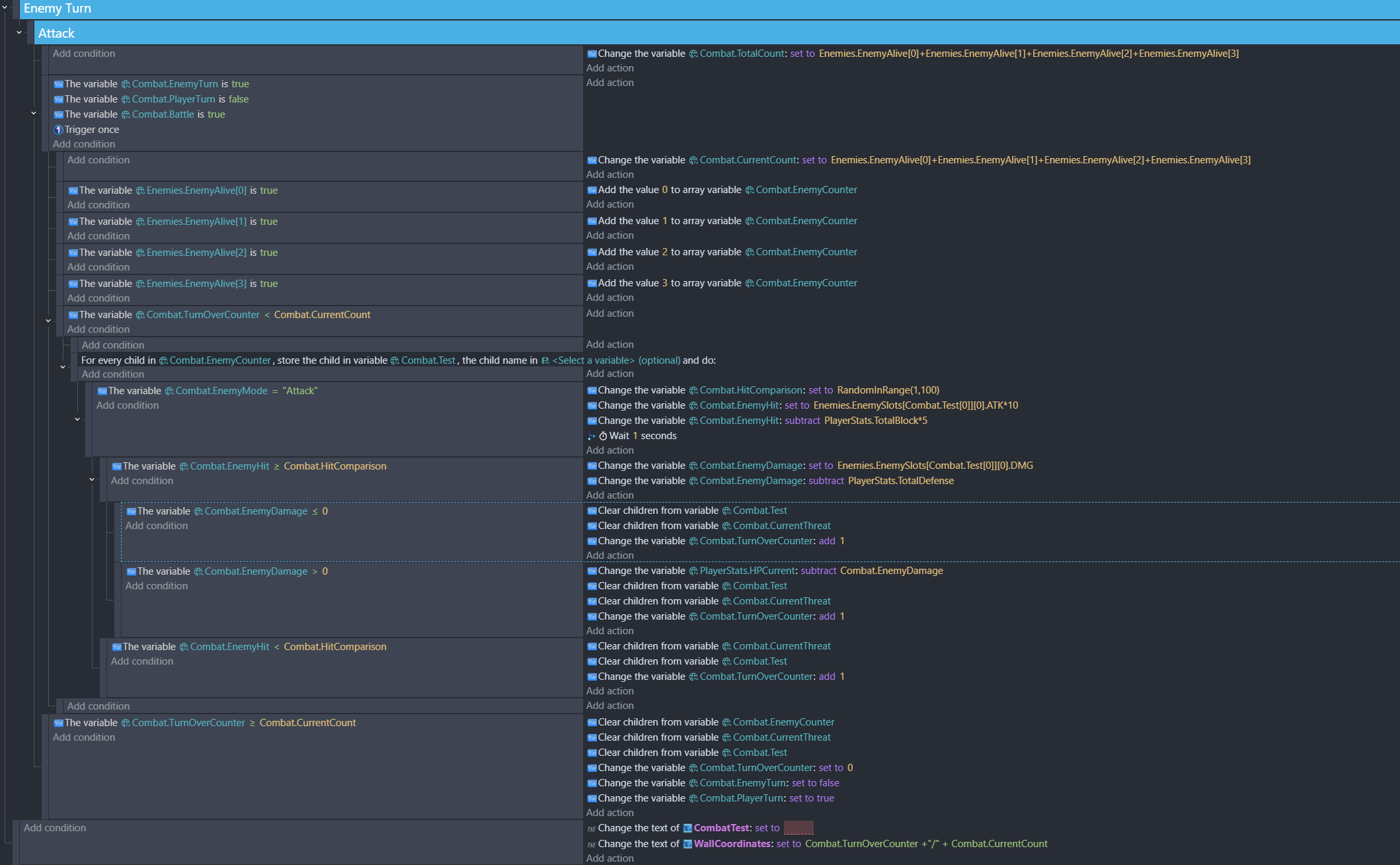Click the variable icon of PlayerStats.HPCurrent subtract action
1400x865 pixels.
click(x=592, y=571)
